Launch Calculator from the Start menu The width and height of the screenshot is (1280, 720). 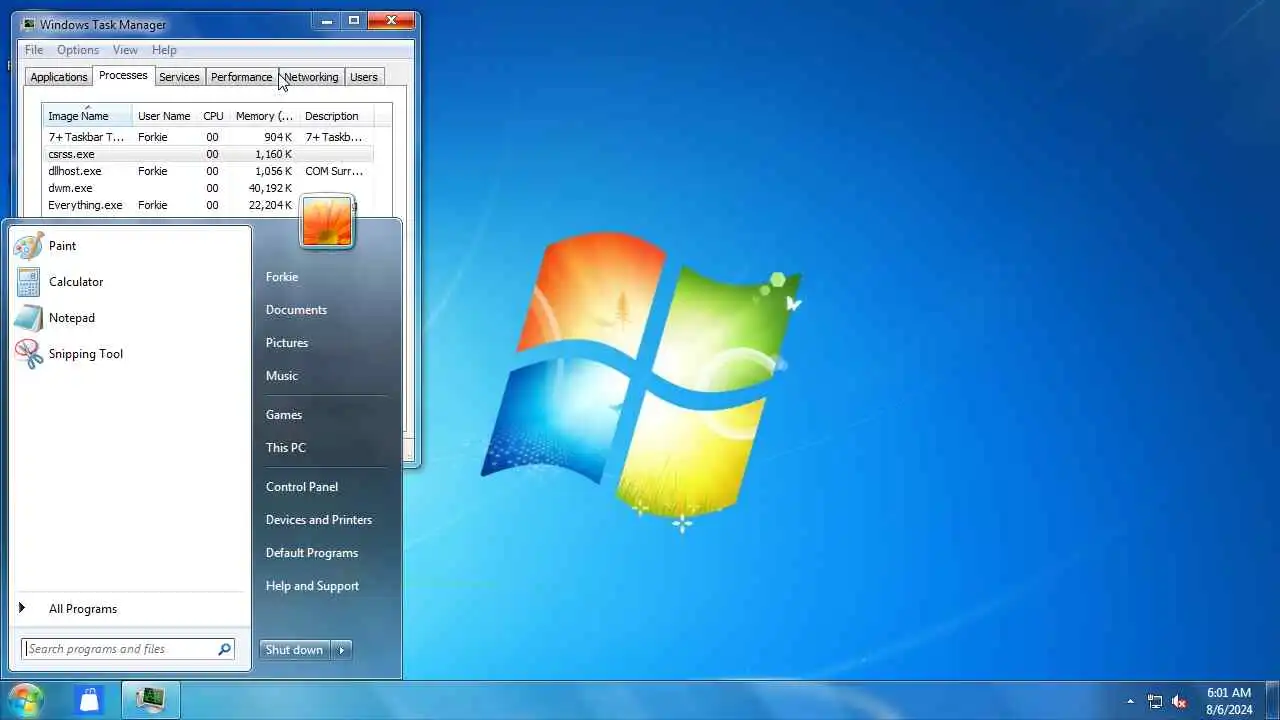pyautogui.click(x=130, y=282)
